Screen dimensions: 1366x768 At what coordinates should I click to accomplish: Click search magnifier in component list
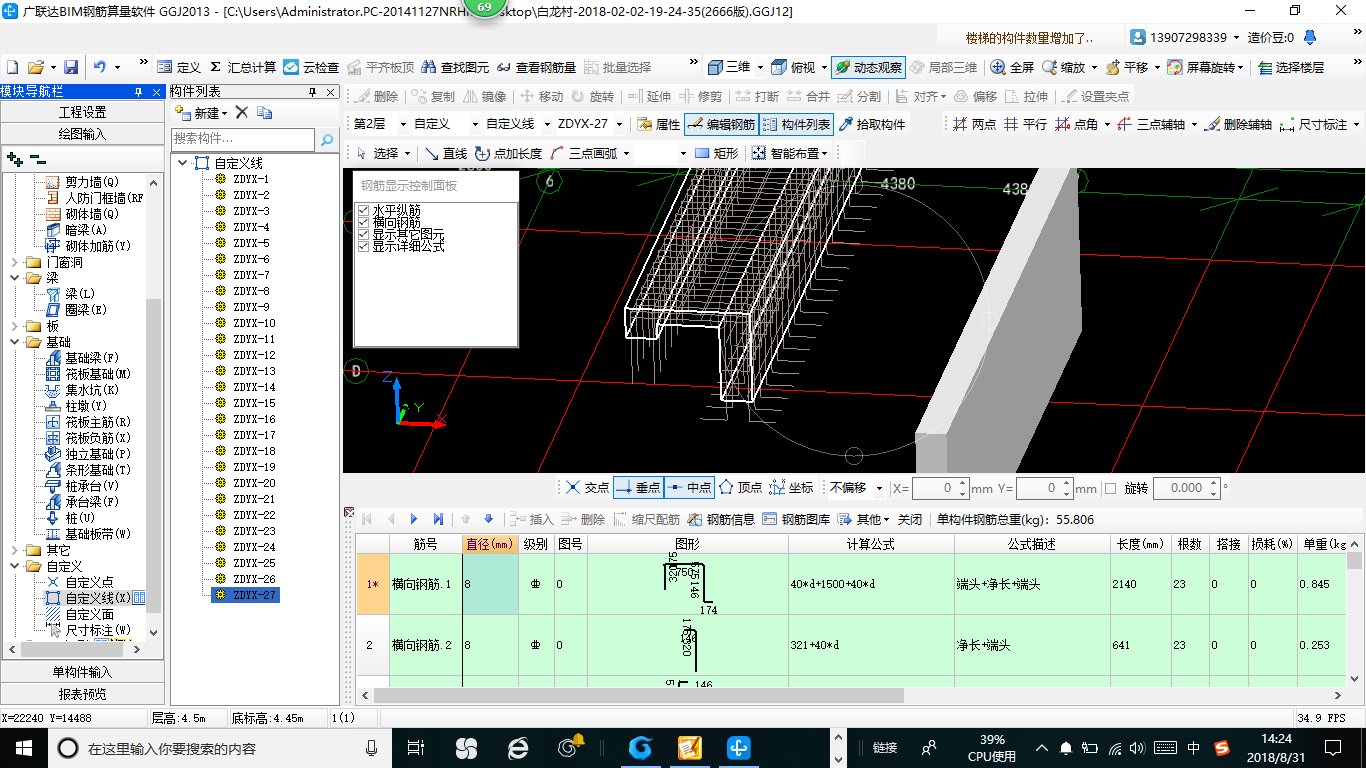pyautogui.click(x=326, y=139)
